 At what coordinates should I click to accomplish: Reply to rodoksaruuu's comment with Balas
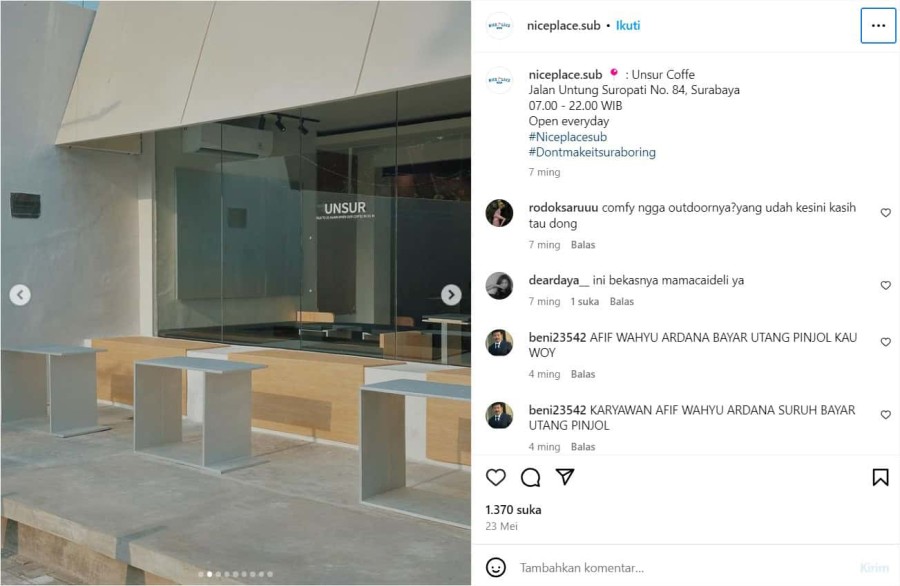tap(583, 245)
